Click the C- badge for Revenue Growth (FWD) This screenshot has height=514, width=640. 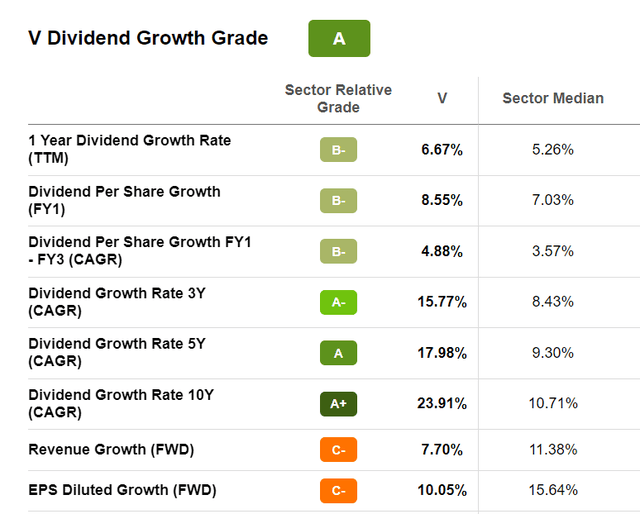pyautogui.click(x=338, y=450)
